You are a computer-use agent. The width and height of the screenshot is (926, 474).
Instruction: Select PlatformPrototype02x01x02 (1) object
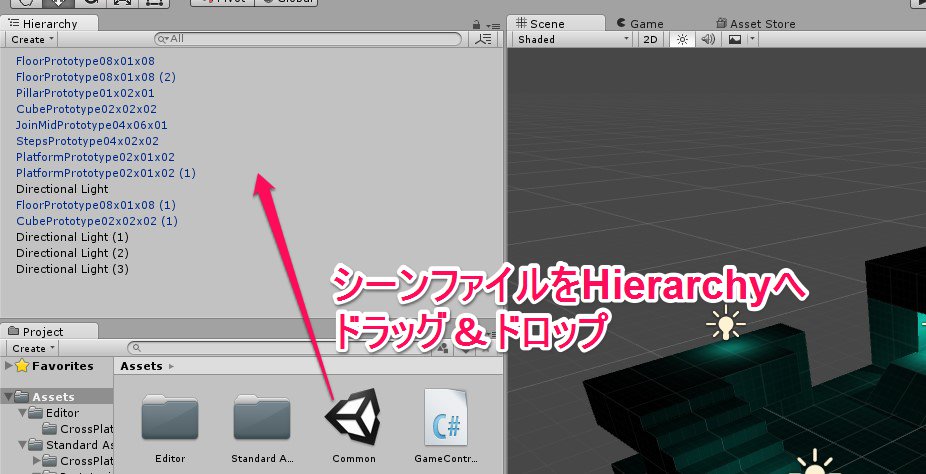(106, 173)
